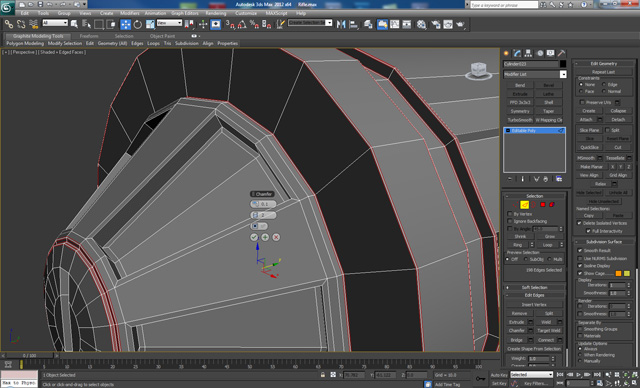Collapse the Selection rollout header
The width and height of the screenshot is (640, 388).
click(x=535, y=196)
